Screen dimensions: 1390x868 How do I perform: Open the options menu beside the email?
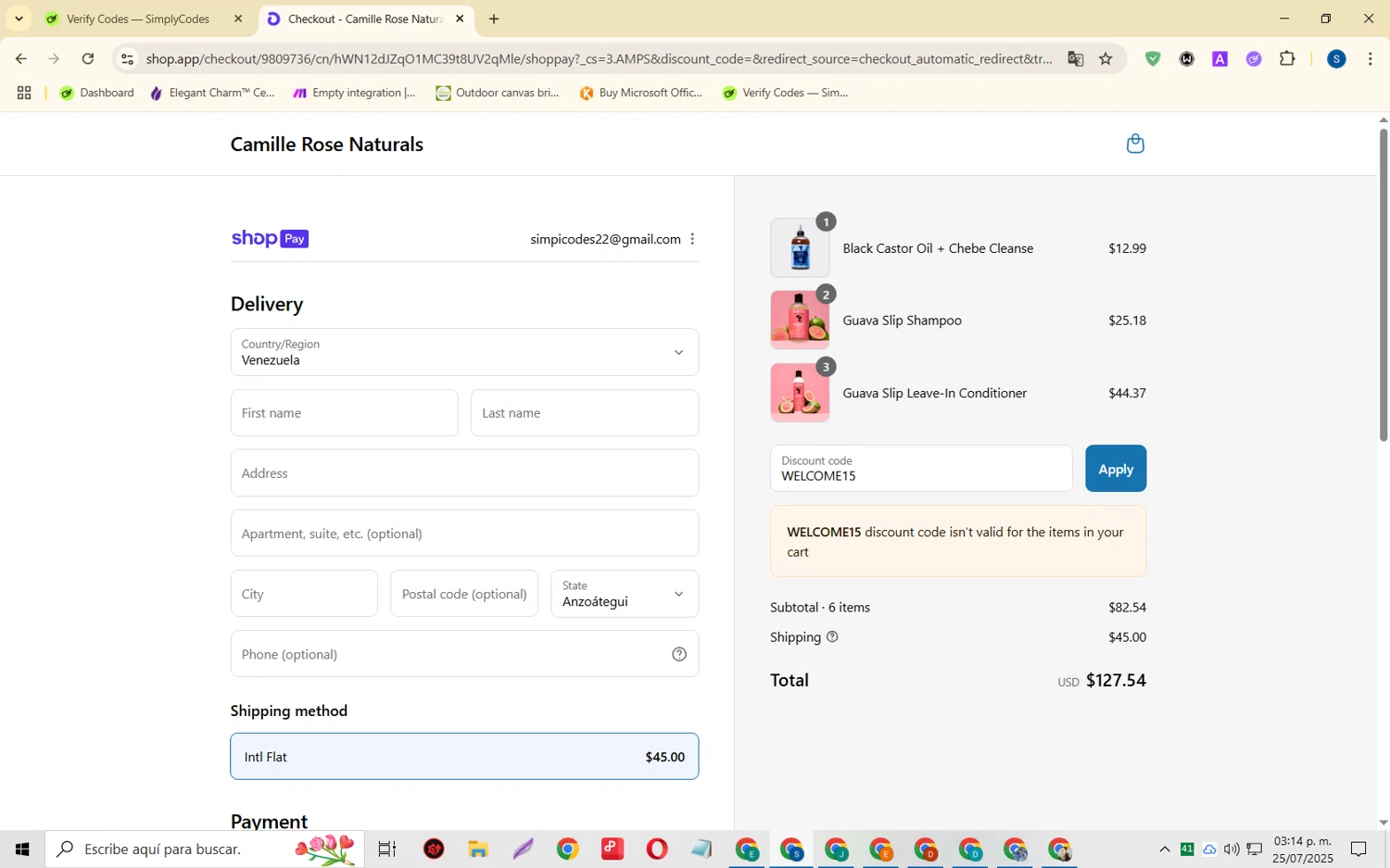(x=692, y=239)
